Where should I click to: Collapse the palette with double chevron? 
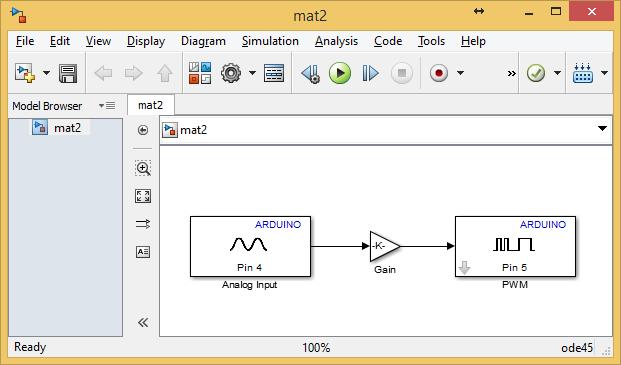point(143,323)
